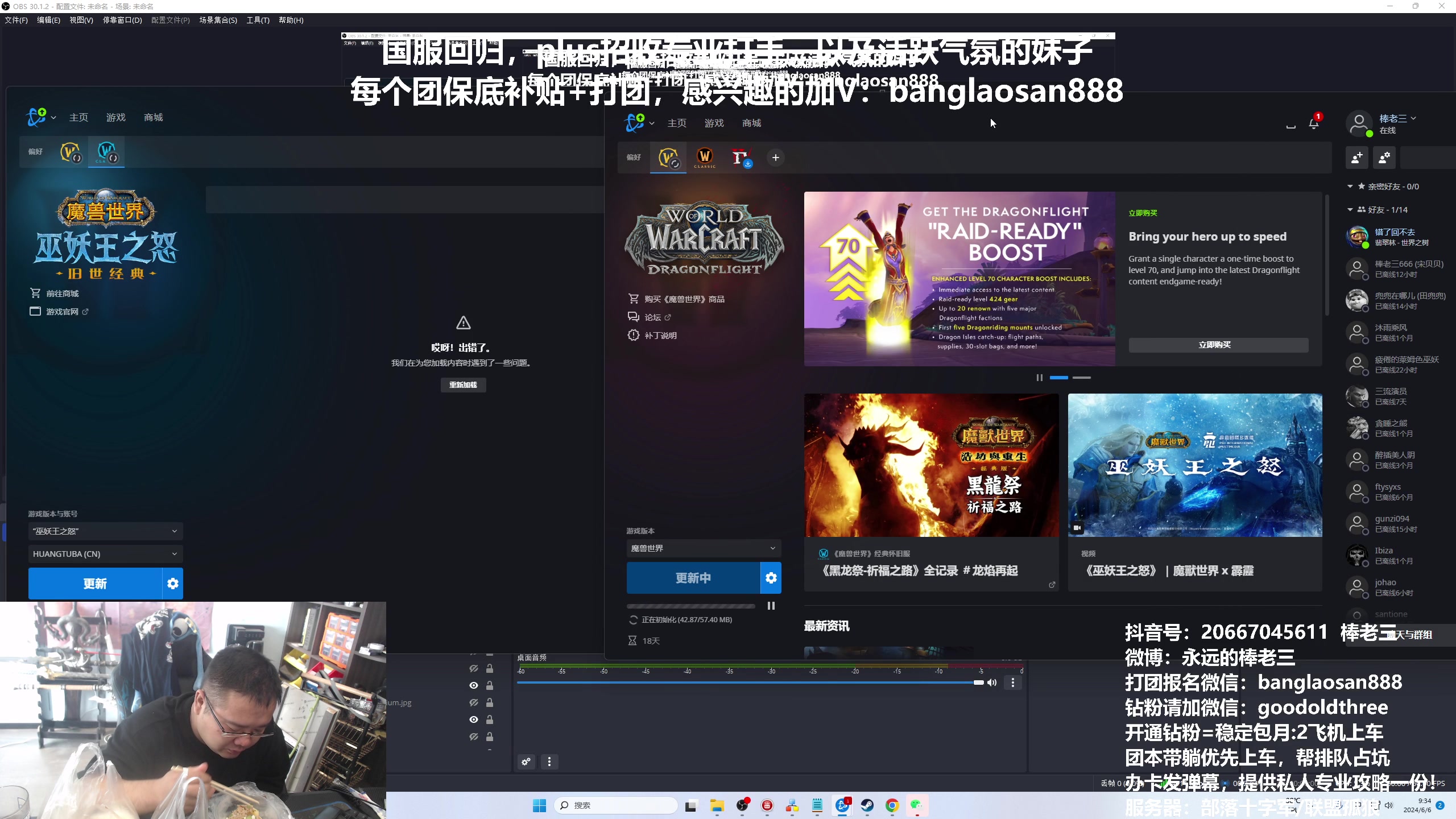
Task: Click the add friend icon
Action: 1356,158
